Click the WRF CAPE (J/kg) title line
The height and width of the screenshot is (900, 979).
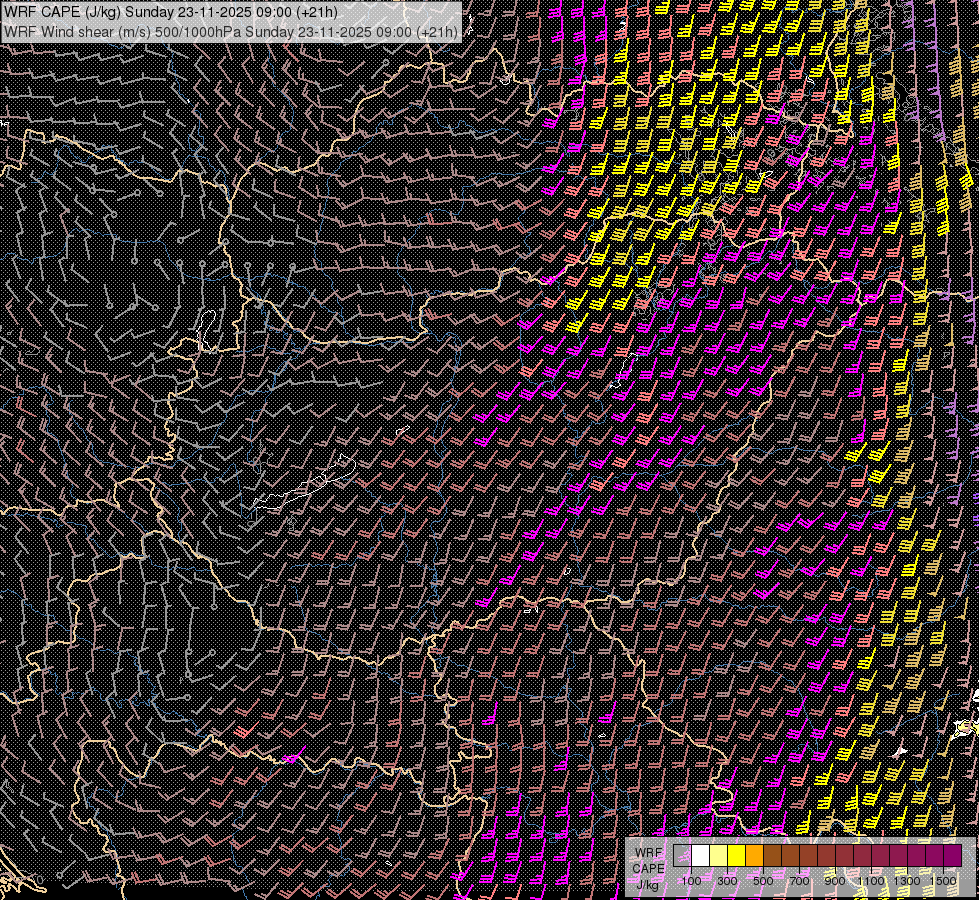pyautogui.click(x=170, y=12)
